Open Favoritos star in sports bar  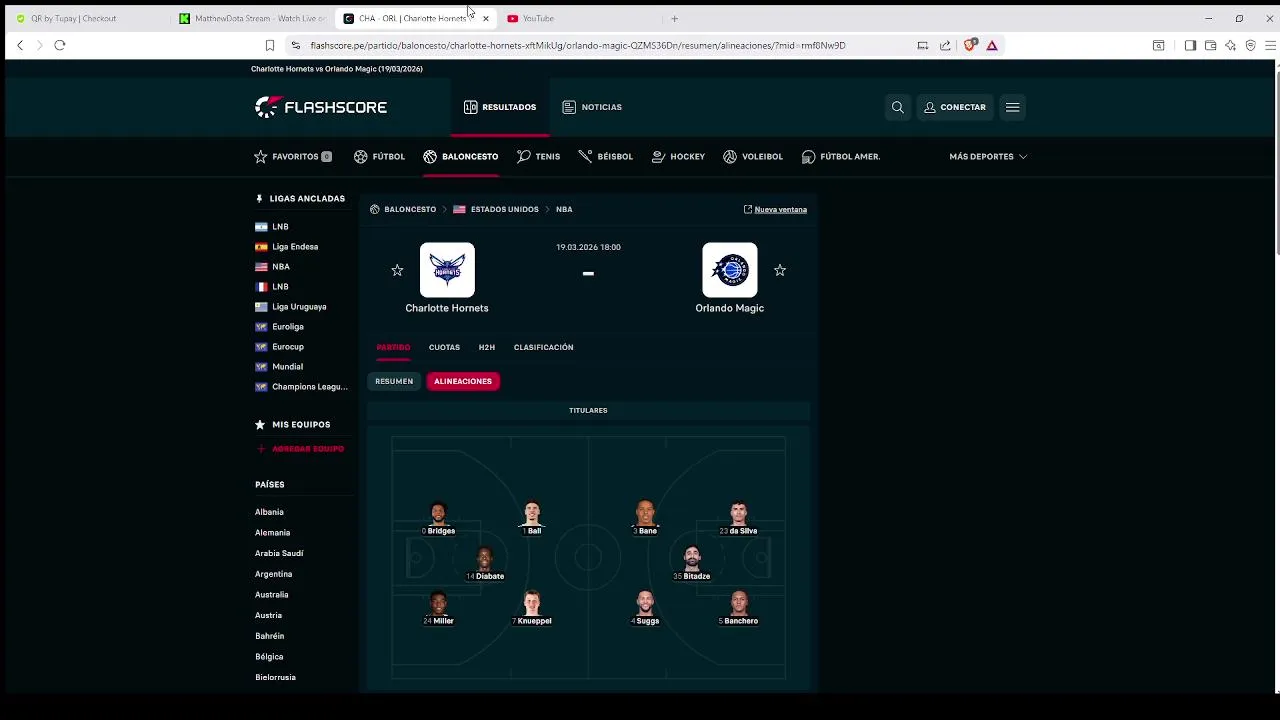293,157
